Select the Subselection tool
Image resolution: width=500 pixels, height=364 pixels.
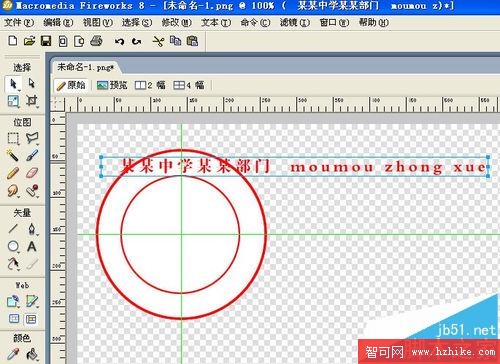[x=32, y=83]
